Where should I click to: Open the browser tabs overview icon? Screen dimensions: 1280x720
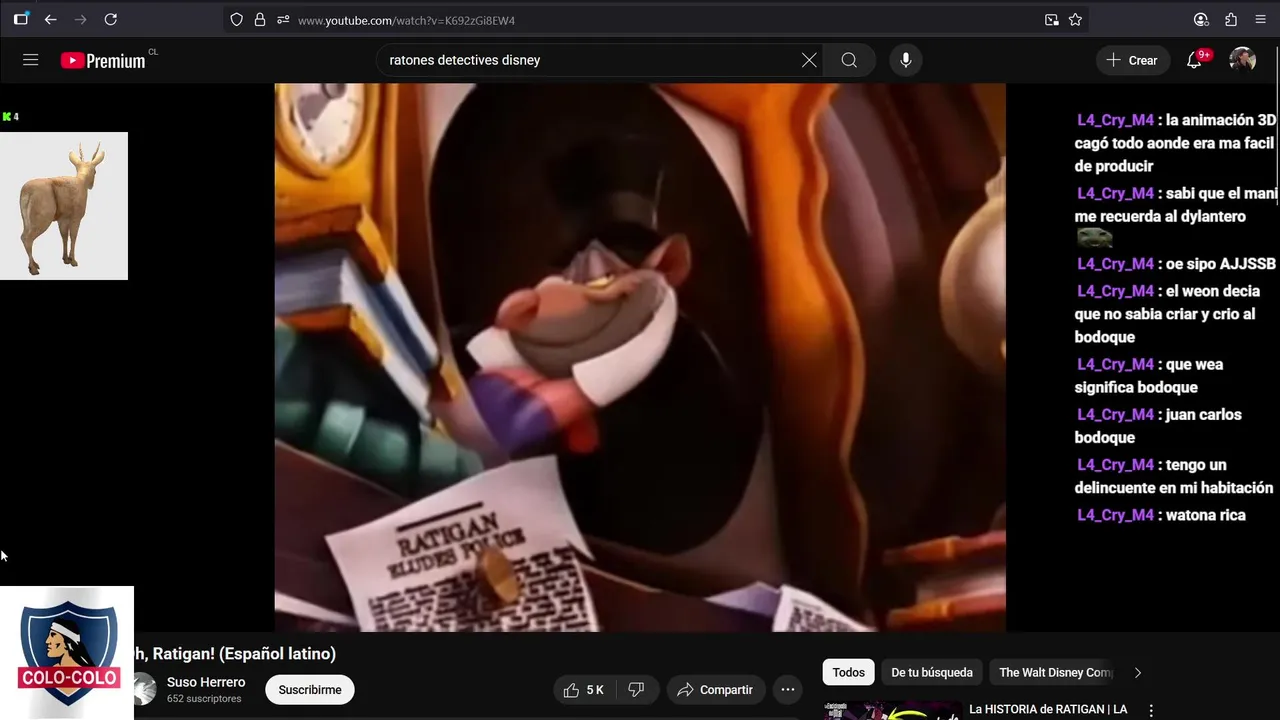(21, 19)
